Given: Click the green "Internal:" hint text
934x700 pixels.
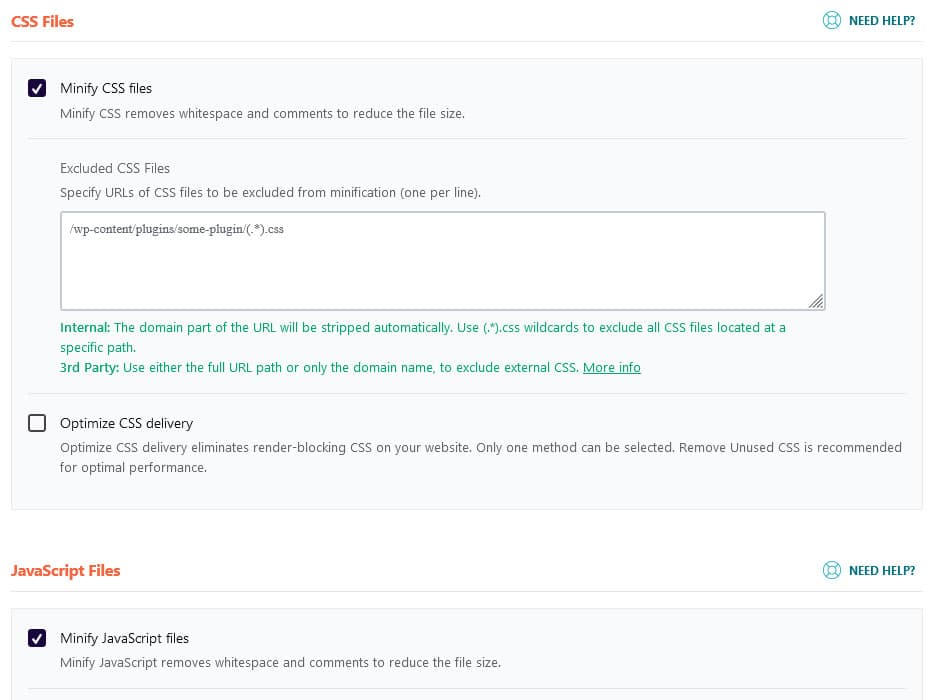Looking at the screenshot, I should [85, 327].
